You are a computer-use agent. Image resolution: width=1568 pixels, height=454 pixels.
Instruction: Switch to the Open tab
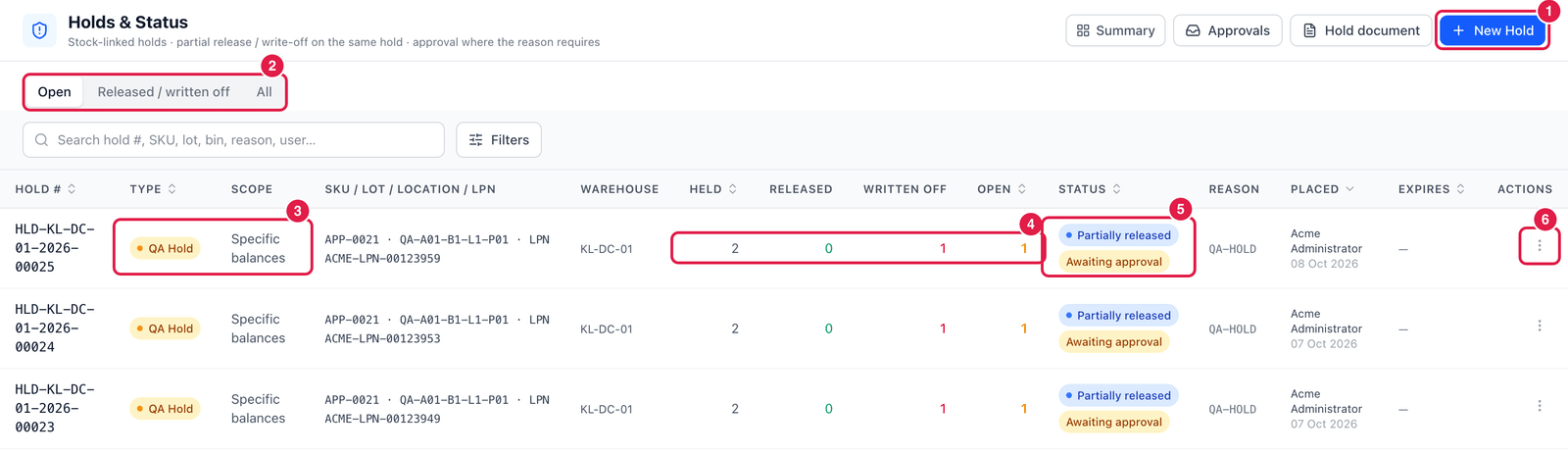(55, 92)
